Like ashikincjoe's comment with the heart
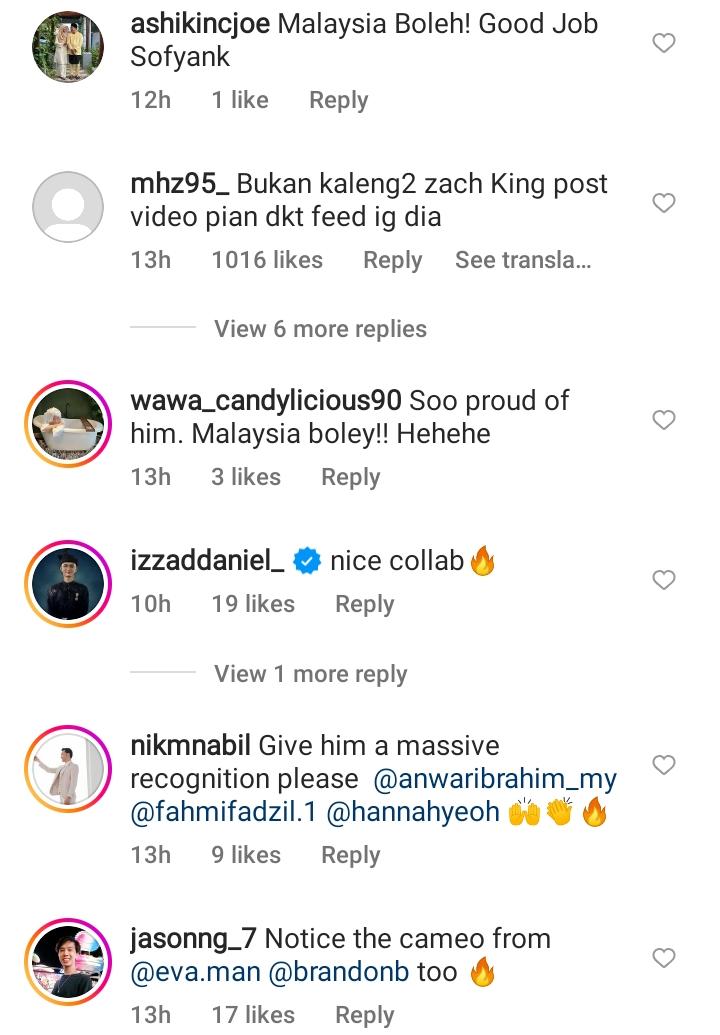The image size is (720, 1035). (x=664, y=43)
